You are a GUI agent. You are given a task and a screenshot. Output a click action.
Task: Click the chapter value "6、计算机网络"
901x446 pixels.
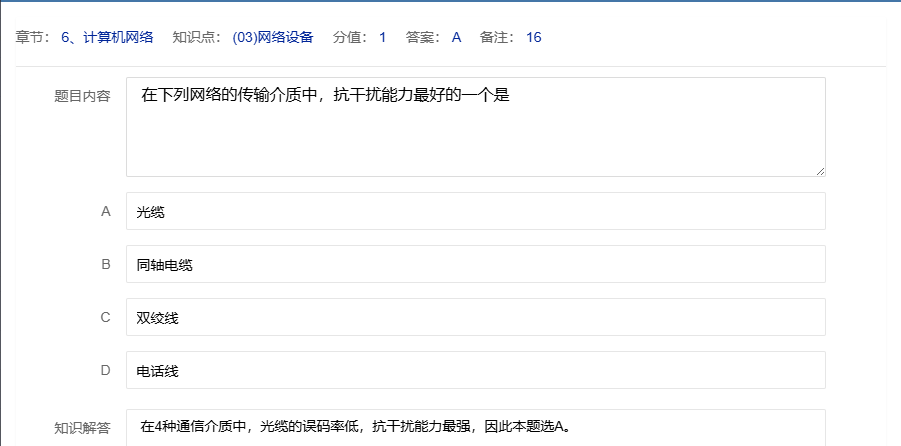pyautogui.click(x=107, y=37)
